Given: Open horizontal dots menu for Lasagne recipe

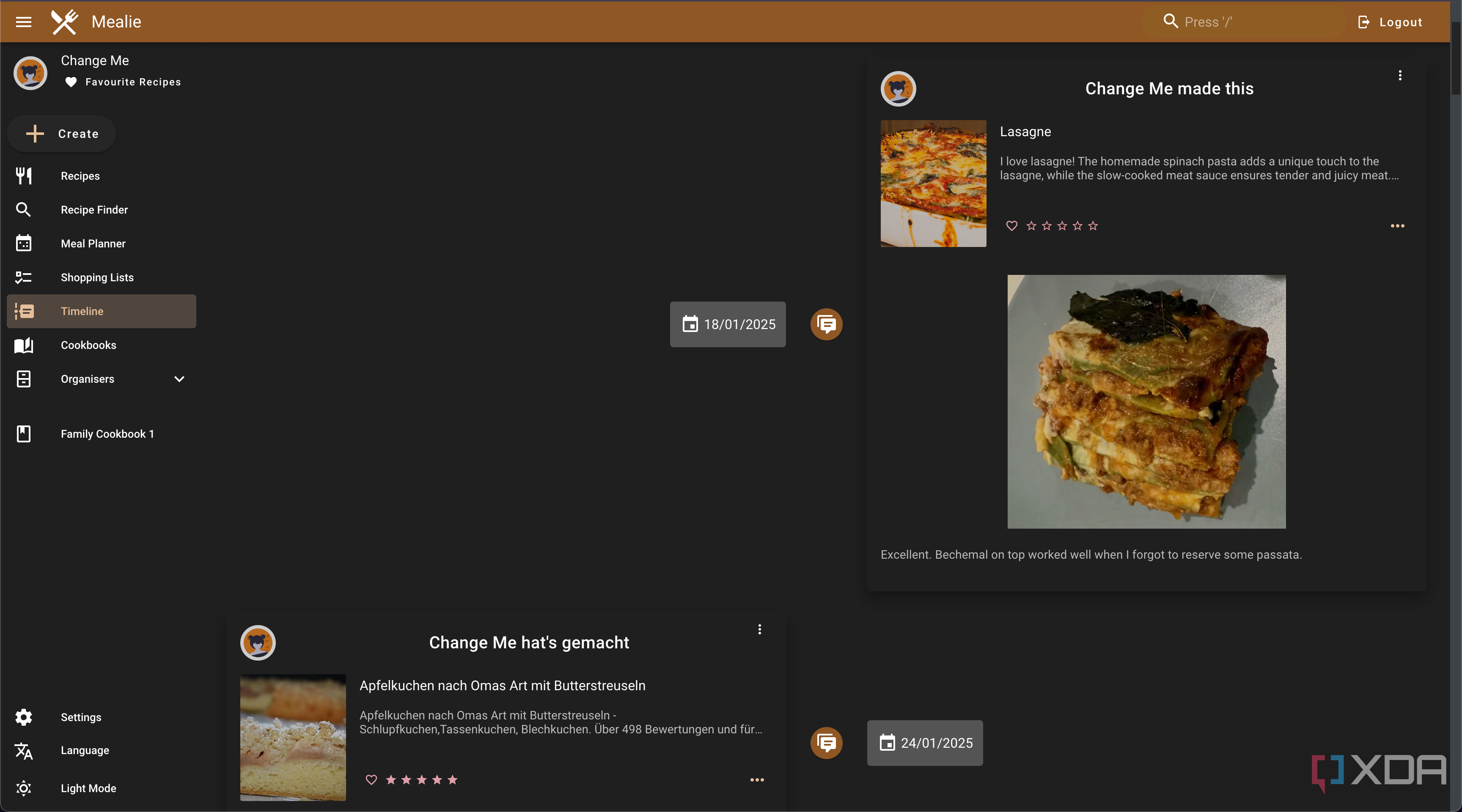Looking at the screenshot, I should (1397, 226).
